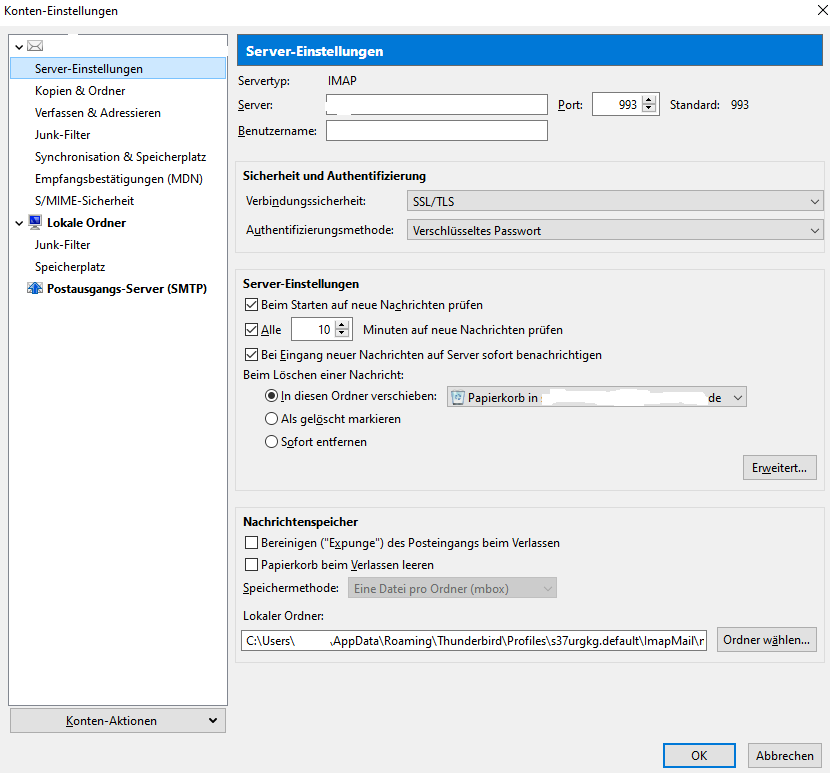830x773 pixels.
Task: Increase the port number with up arrow
Action: click(650, 100)
